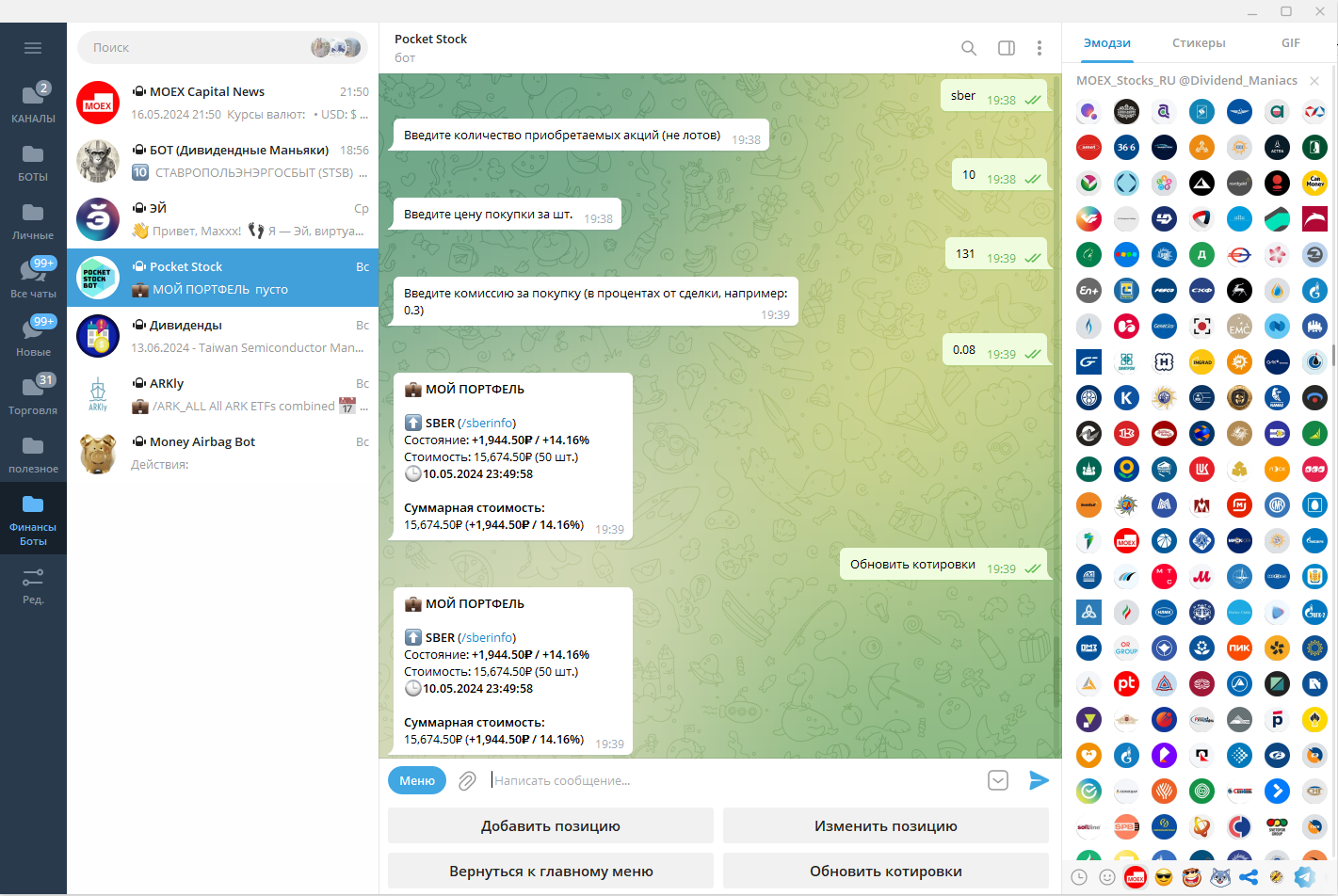Open the laughing monkey emoji pack

[x=1192, y=877]
